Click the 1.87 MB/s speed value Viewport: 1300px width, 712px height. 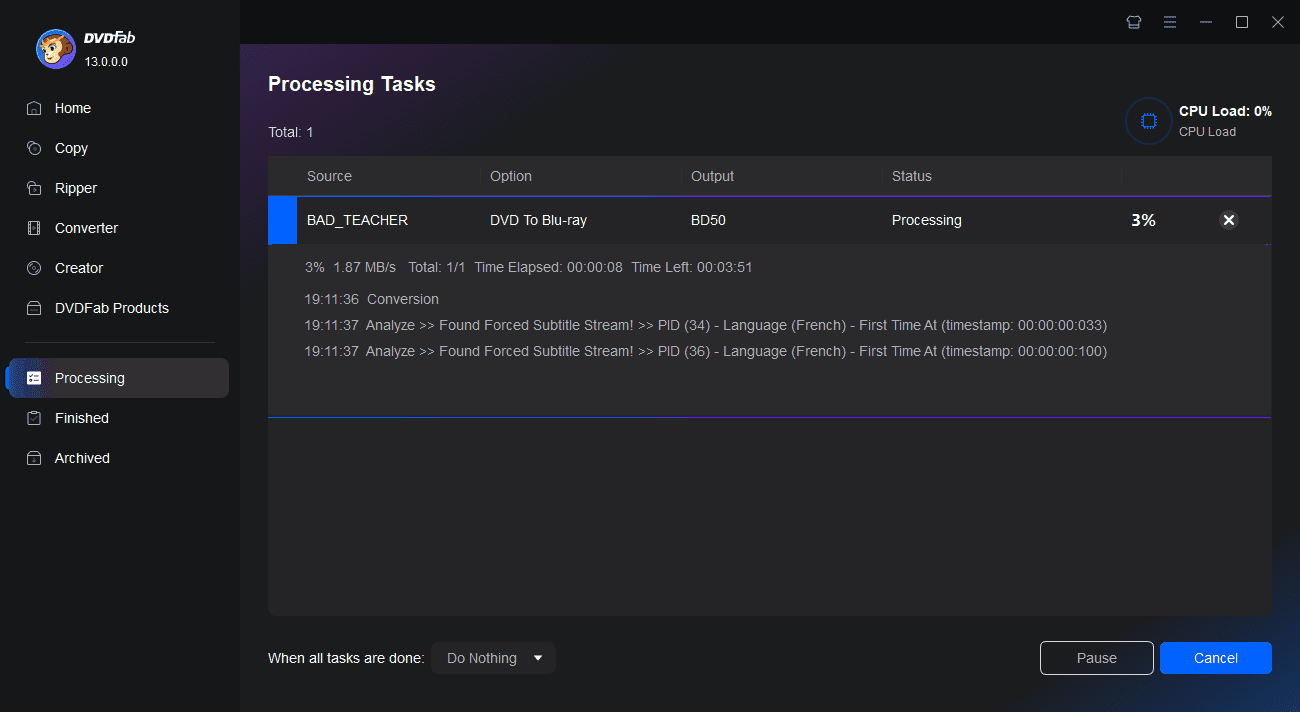(x=365, y=267)
